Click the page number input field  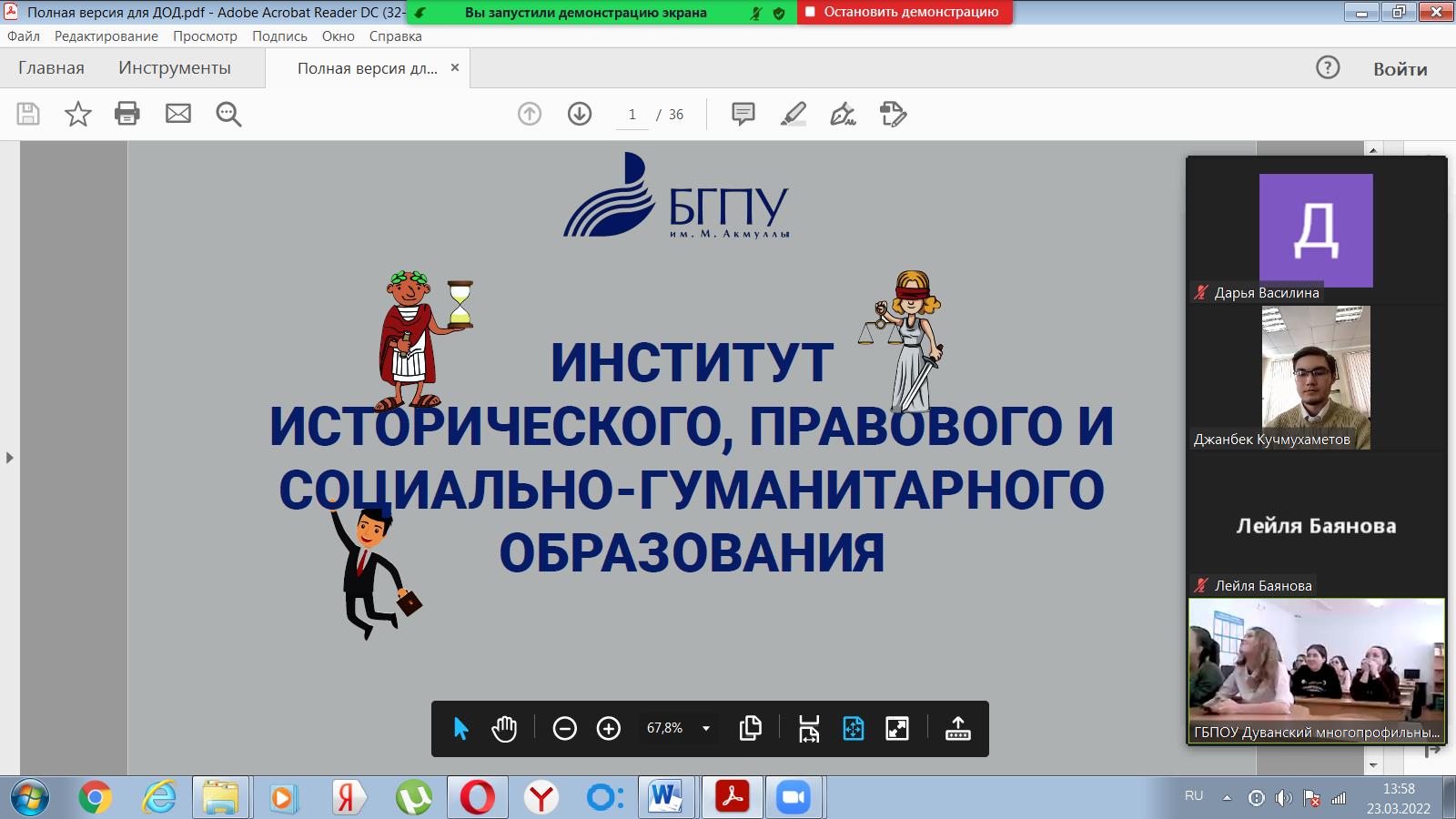(632, 115)
